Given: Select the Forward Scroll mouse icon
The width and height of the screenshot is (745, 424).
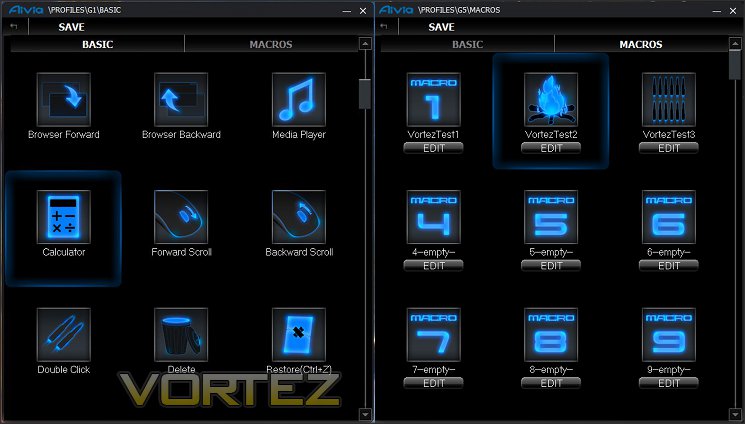Looking at the screenshot, I should tap(181, 217).
